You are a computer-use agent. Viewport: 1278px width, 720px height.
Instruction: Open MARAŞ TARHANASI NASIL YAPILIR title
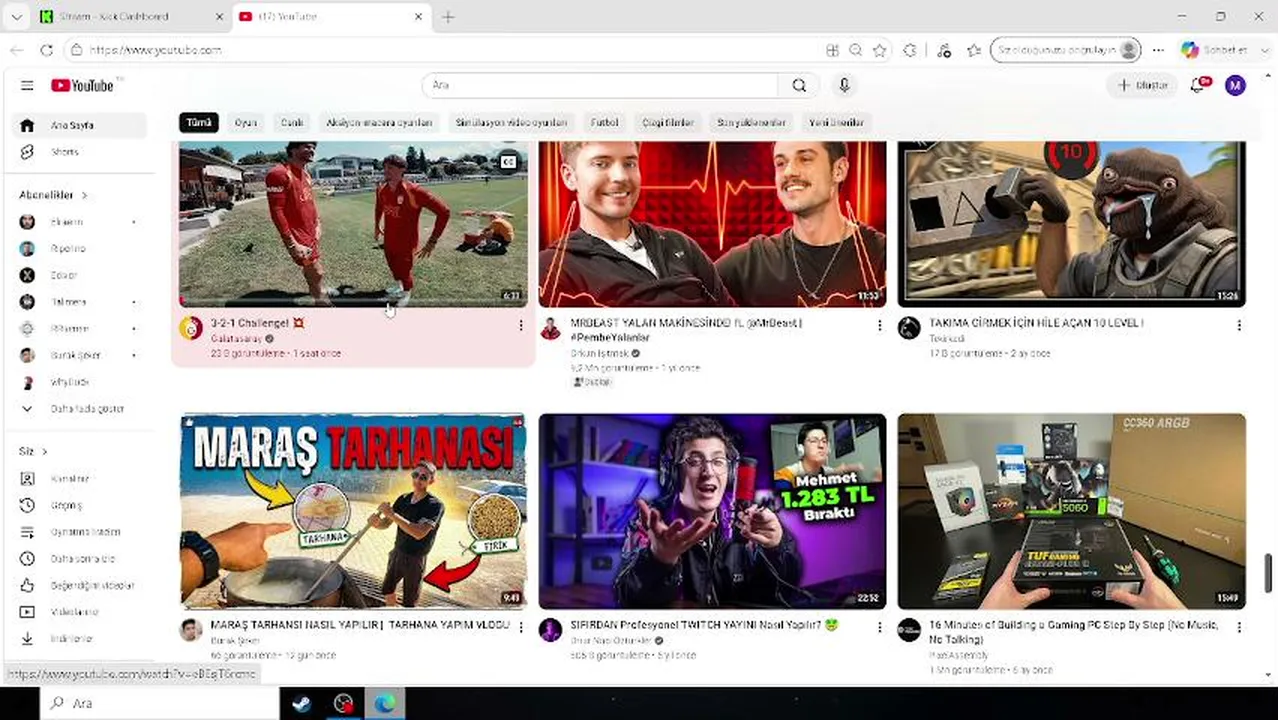click(x=360, y=625)
